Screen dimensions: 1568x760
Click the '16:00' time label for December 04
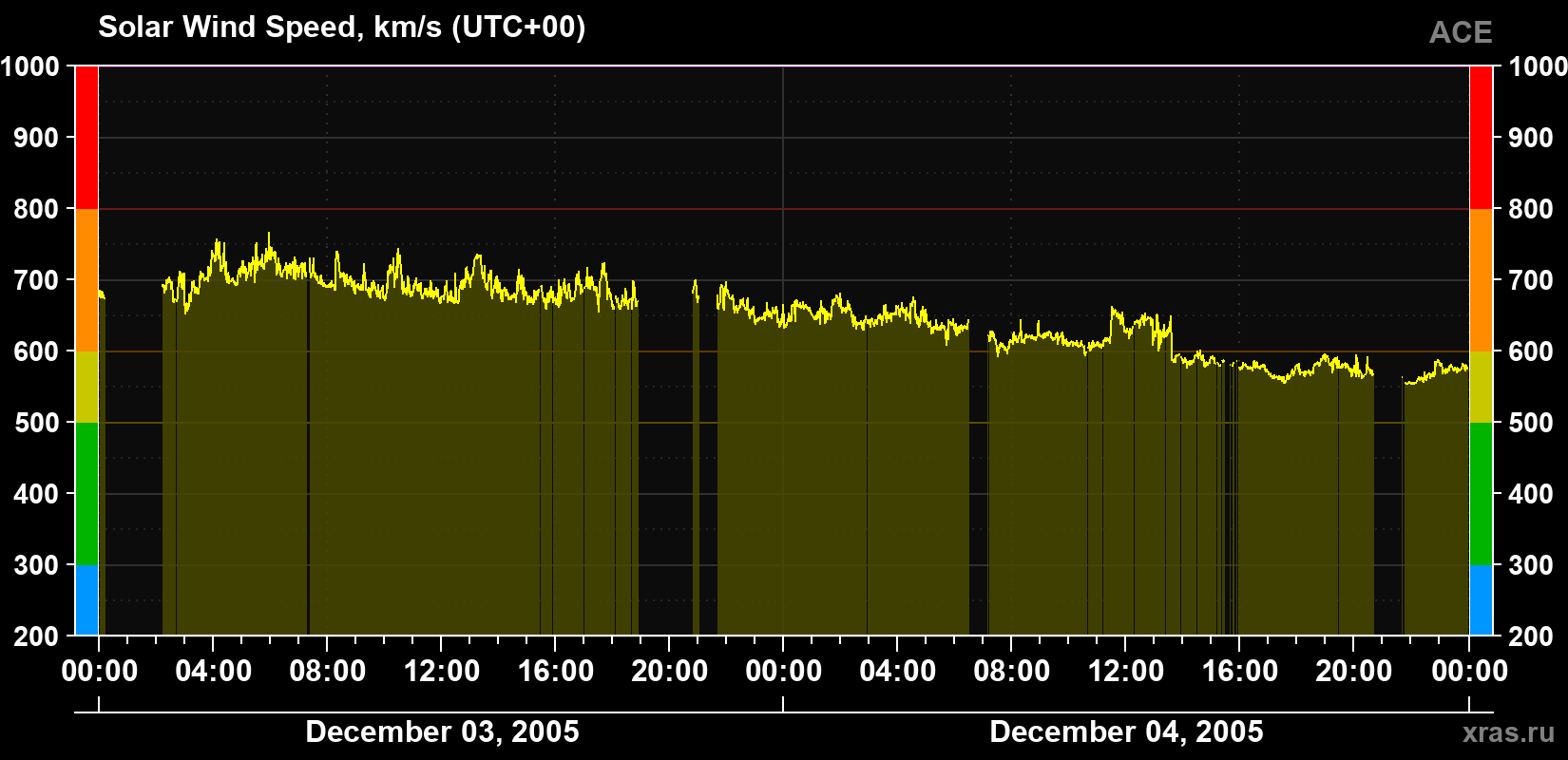click(1240, 671)
